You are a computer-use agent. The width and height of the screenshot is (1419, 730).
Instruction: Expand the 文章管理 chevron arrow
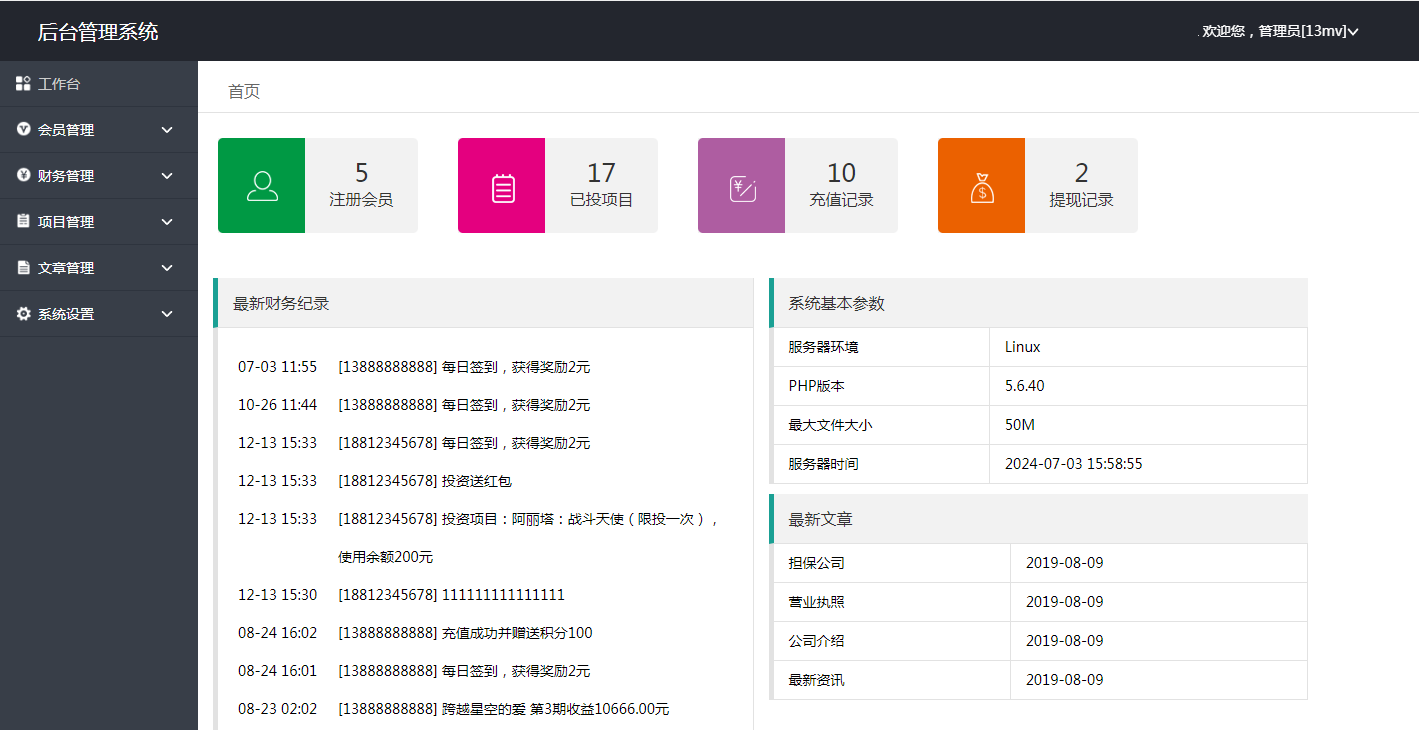tap(167, 268)
